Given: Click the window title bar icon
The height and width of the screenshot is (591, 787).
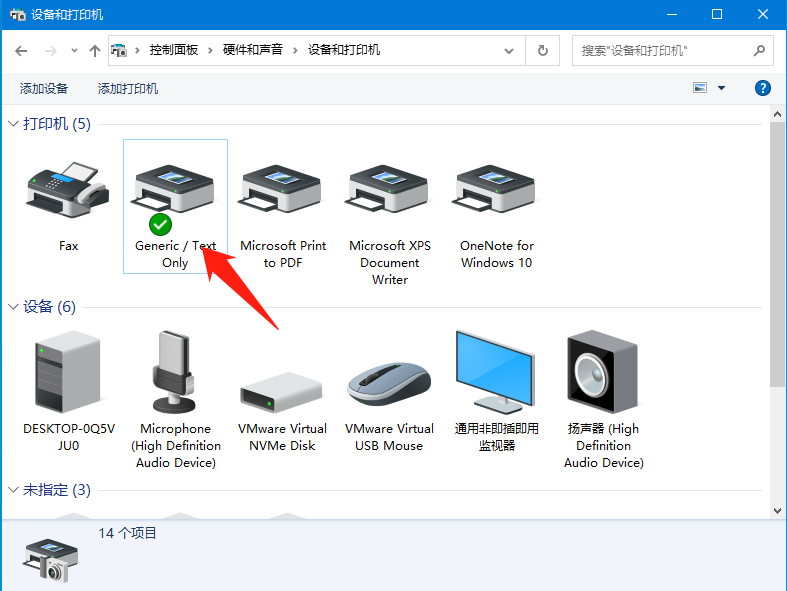Looking at the screenshot, I should (18, 15).
